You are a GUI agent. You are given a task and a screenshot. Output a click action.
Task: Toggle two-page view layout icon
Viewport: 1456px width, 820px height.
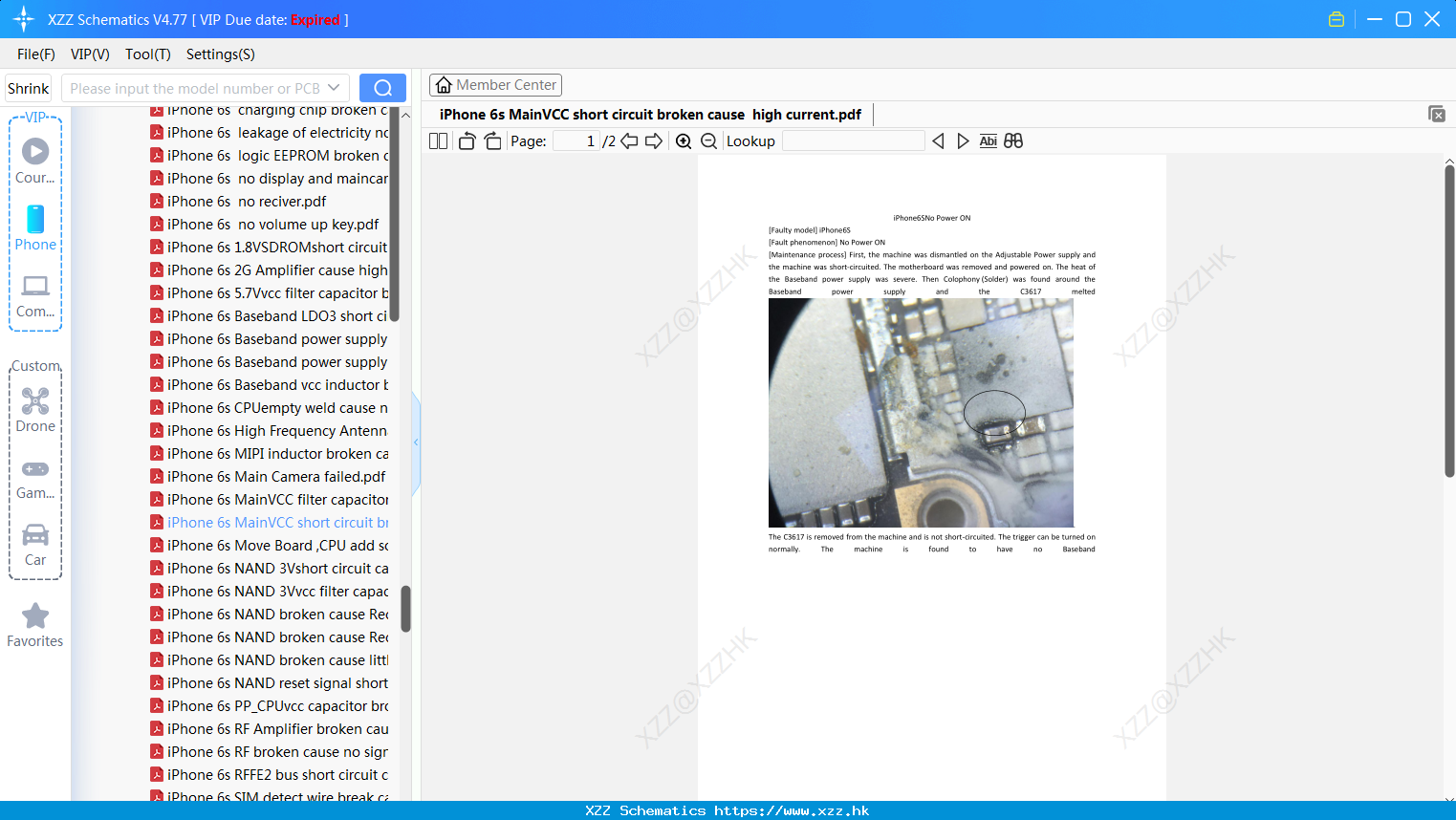[x=438, y=141]
